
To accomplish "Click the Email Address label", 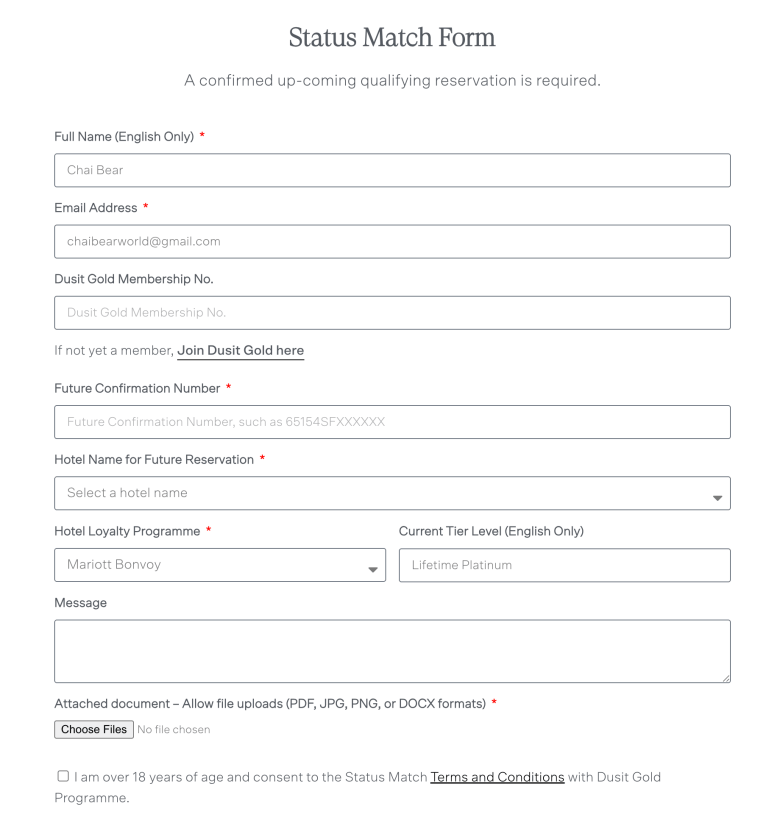I will coord(96,208).
